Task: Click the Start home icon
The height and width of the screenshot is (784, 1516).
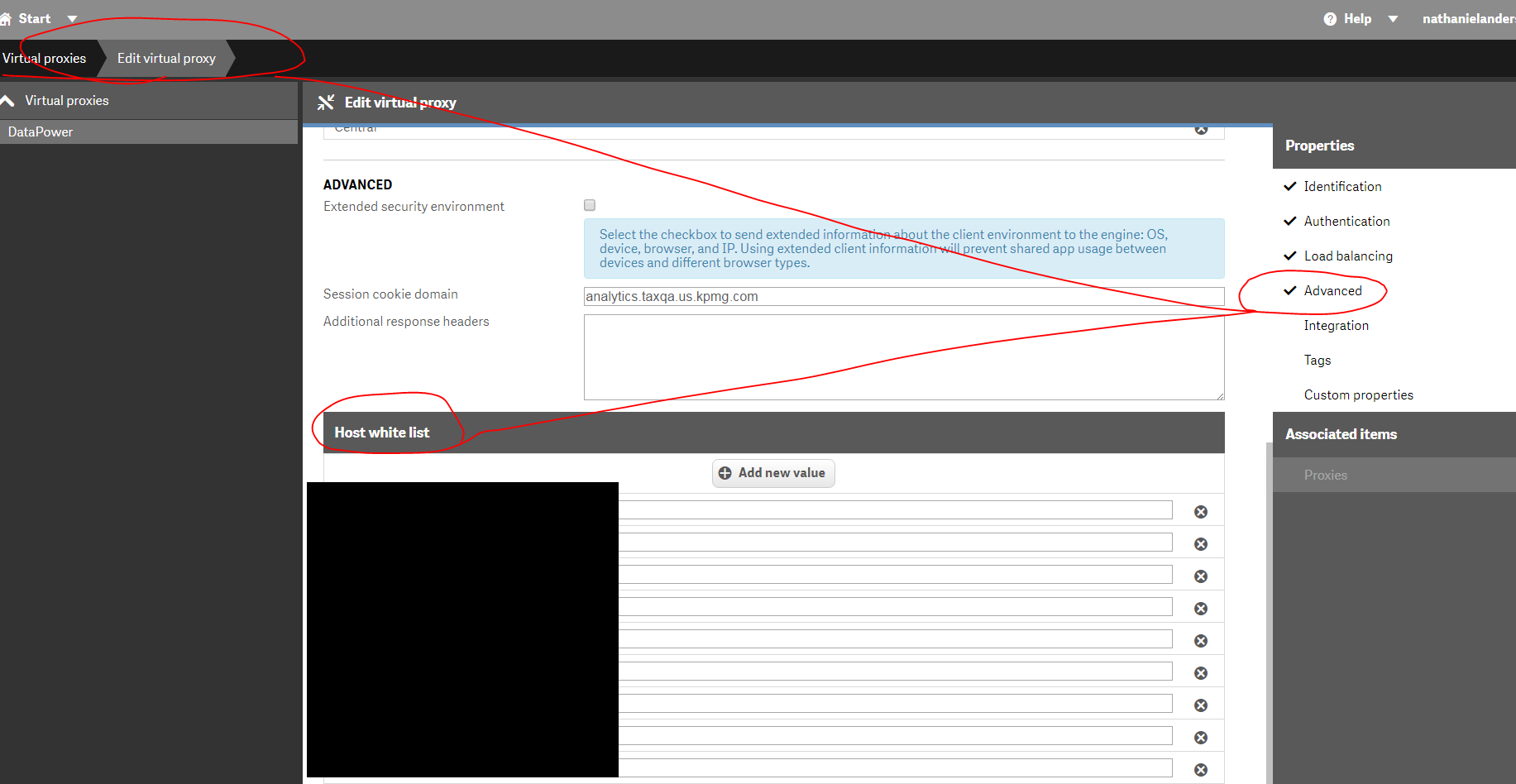Action: [x=6, y=19]
